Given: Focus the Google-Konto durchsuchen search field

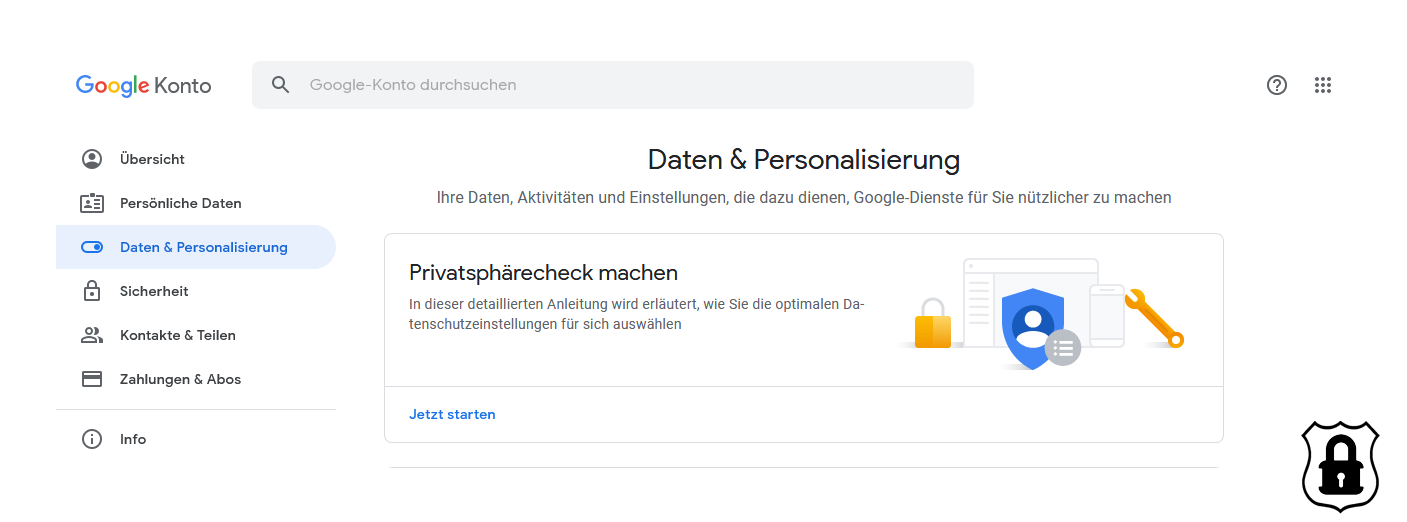Looking at the screenshot, I should coord(613,85).
